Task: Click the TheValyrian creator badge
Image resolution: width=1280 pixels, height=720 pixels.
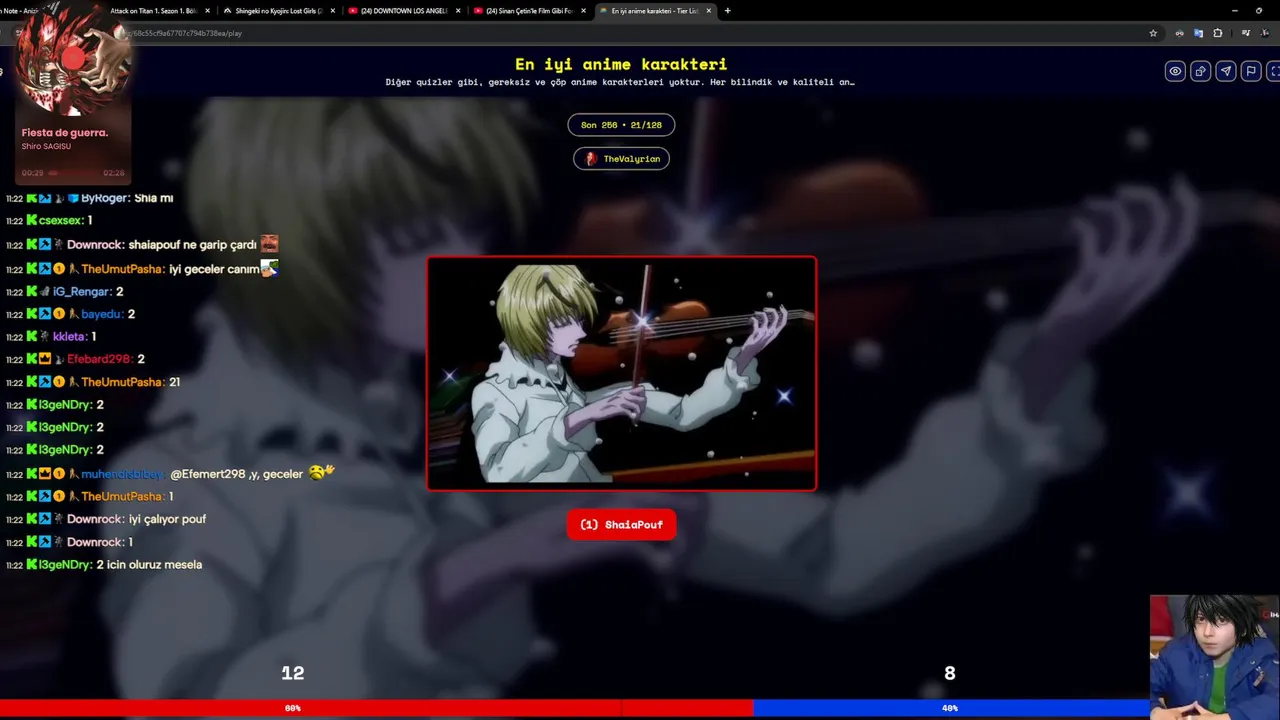Action: 621,159
